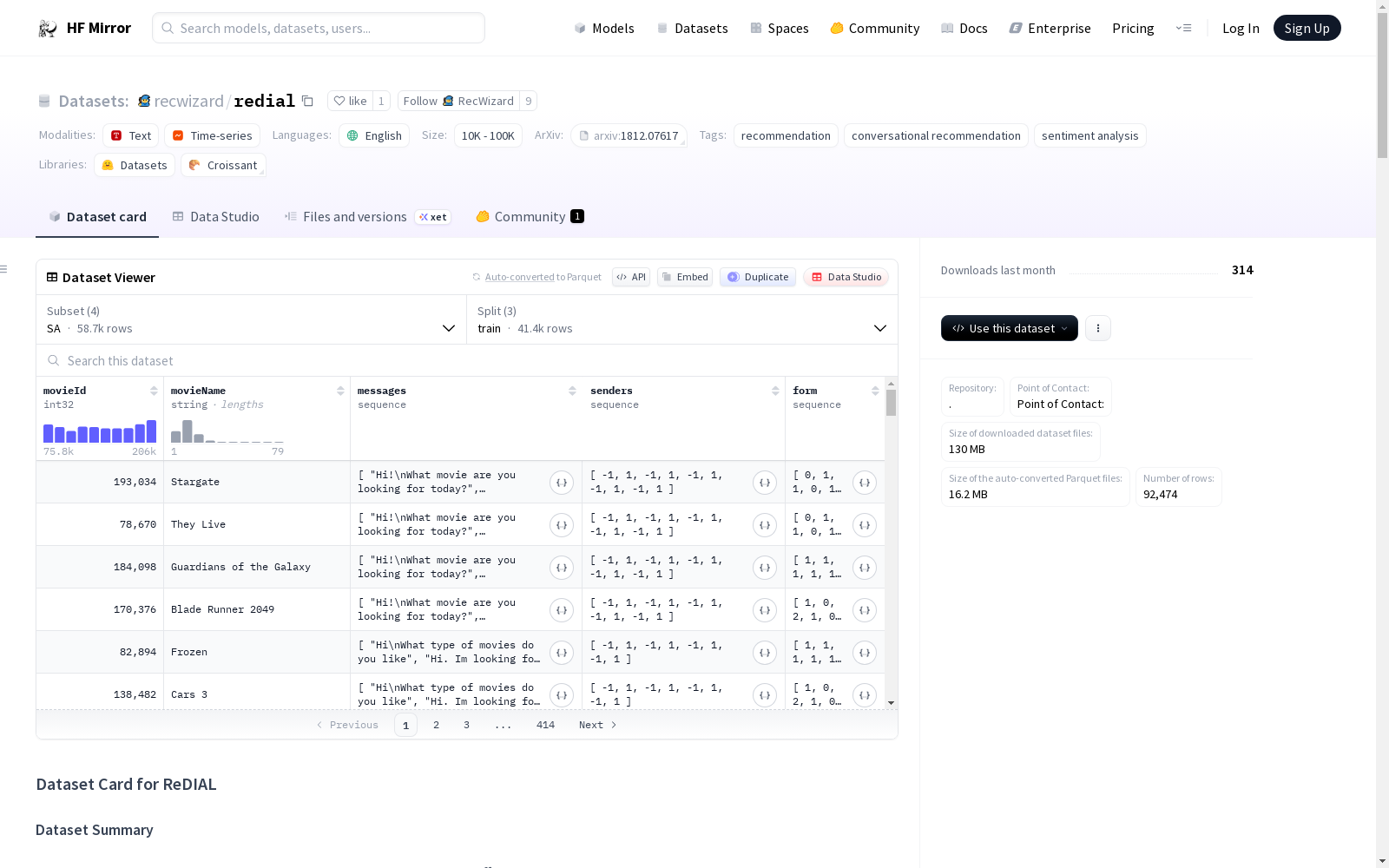Screen dimensions: 1389x868
Task: Follow the RecWizard organization
Action: click(x=458, y=101)
